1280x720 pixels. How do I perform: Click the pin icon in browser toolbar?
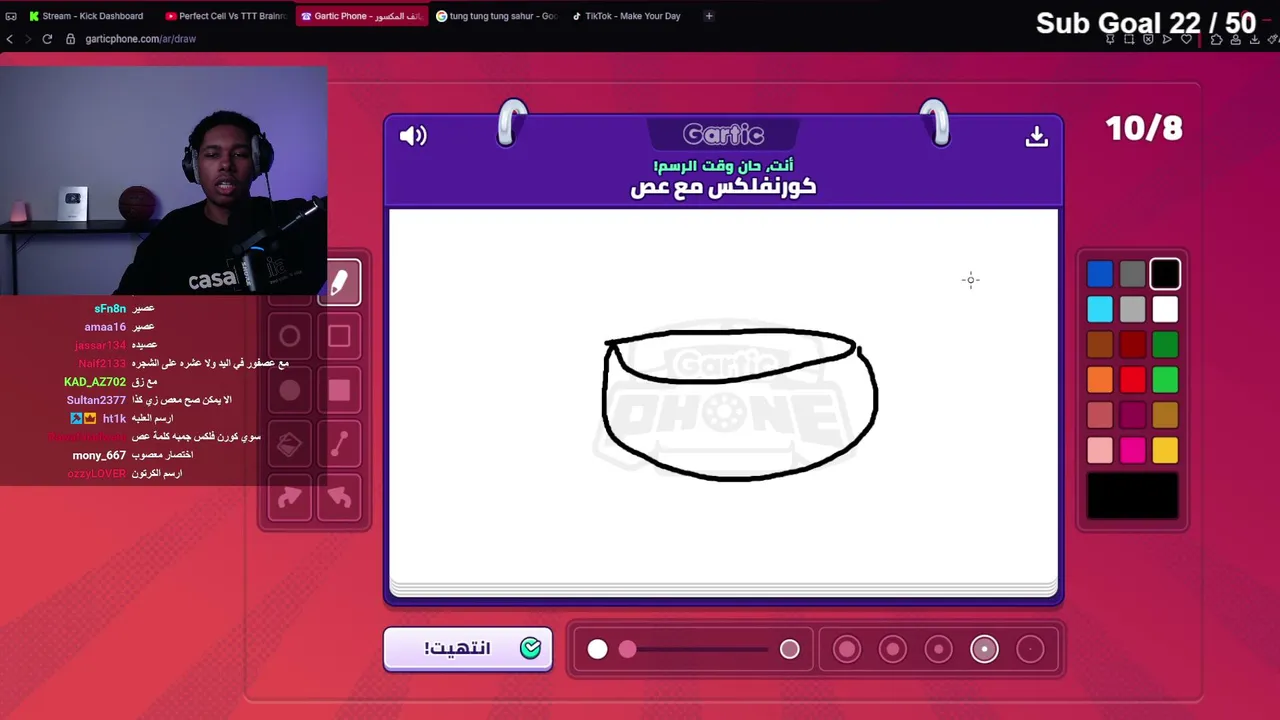click(1110, 40)
